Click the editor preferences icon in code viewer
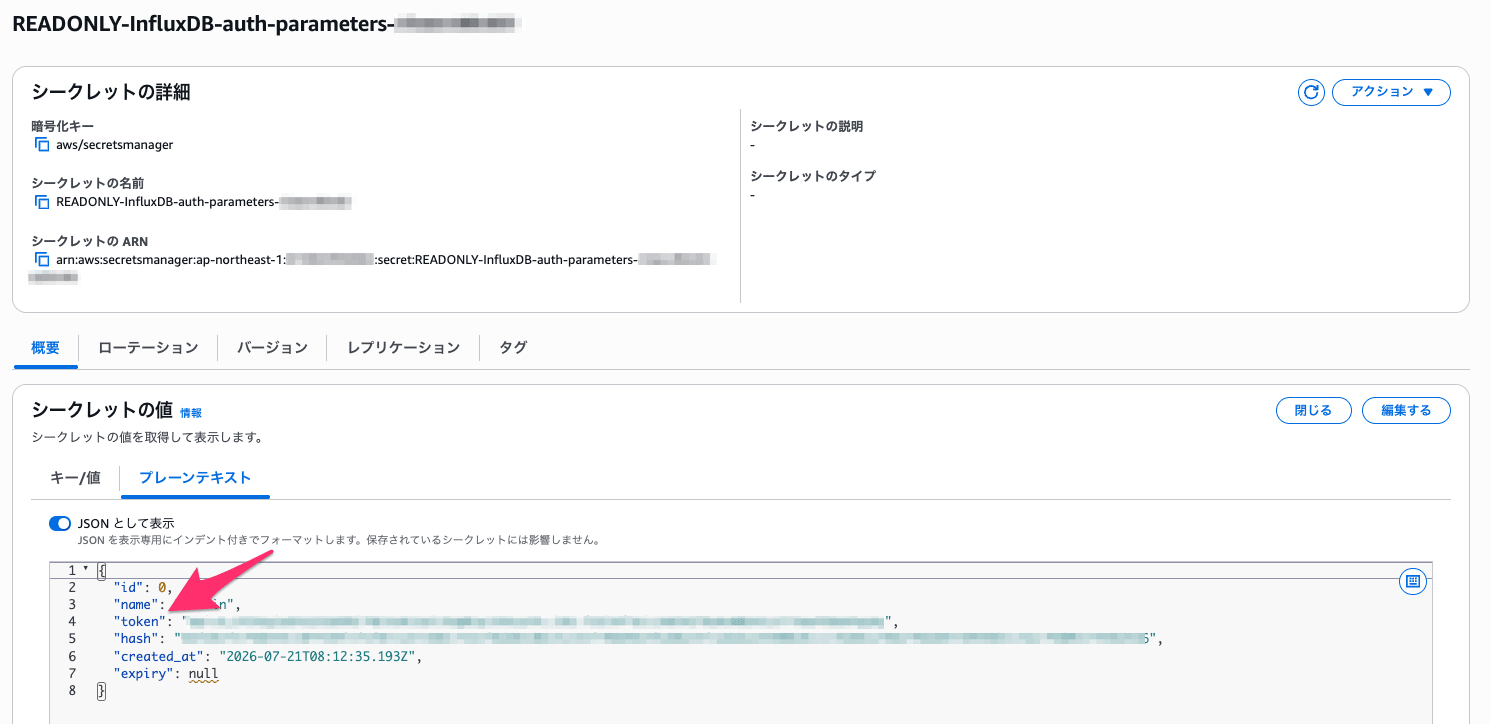This screenshot has width=1490, height=724. coord(1412,581)
